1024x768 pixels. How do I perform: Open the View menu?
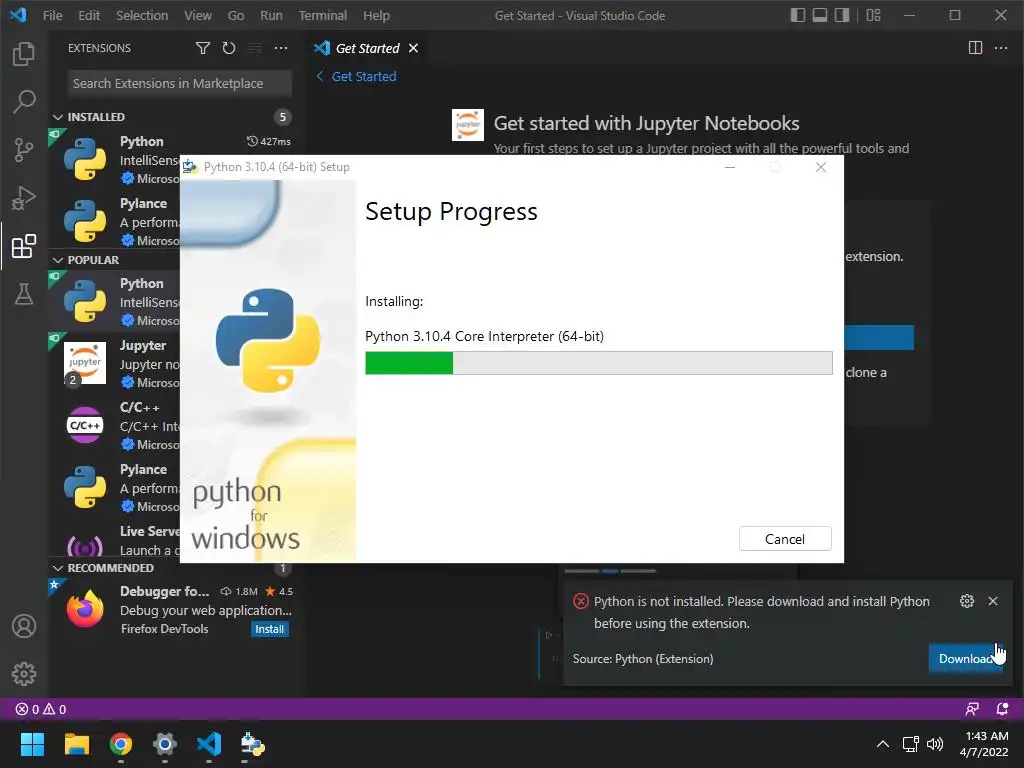coord(197,15)
